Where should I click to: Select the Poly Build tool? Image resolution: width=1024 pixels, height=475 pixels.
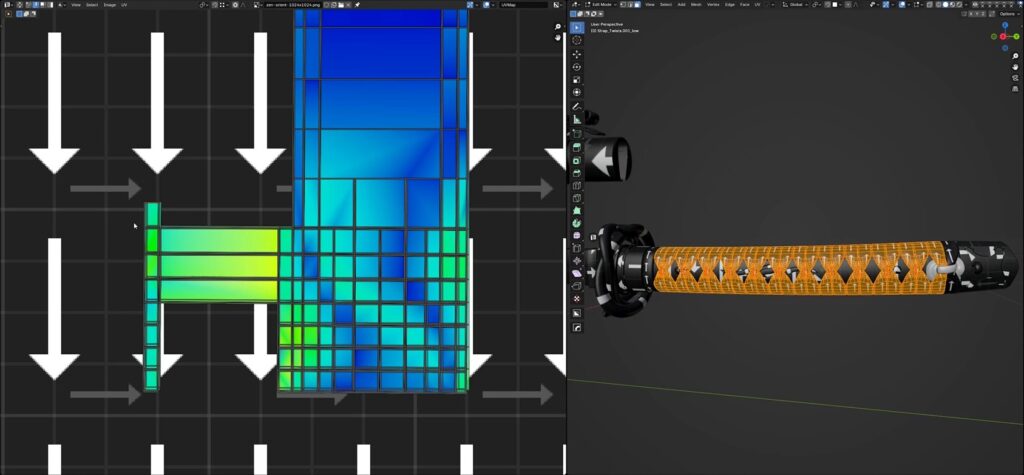coord(577,211)
